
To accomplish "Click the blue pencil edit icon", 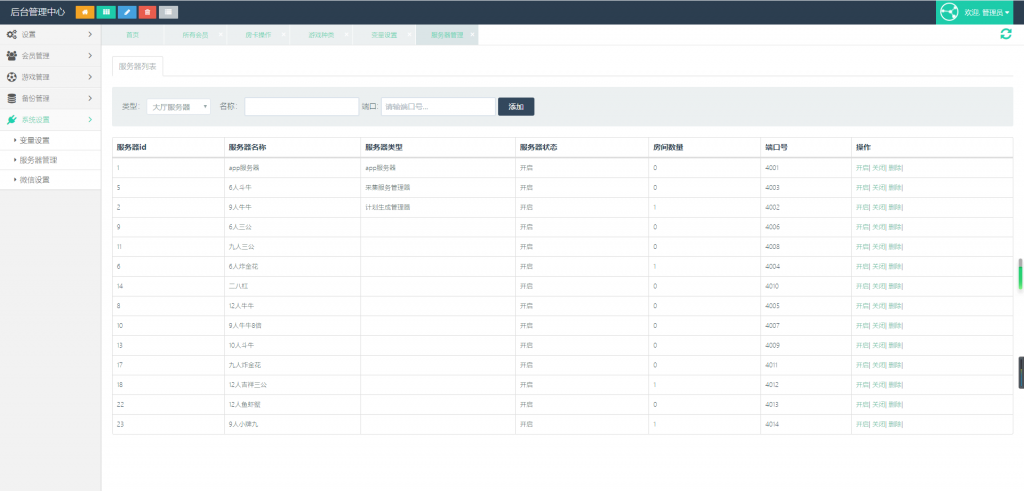I will pyautogui.click(x=127, y=12).
